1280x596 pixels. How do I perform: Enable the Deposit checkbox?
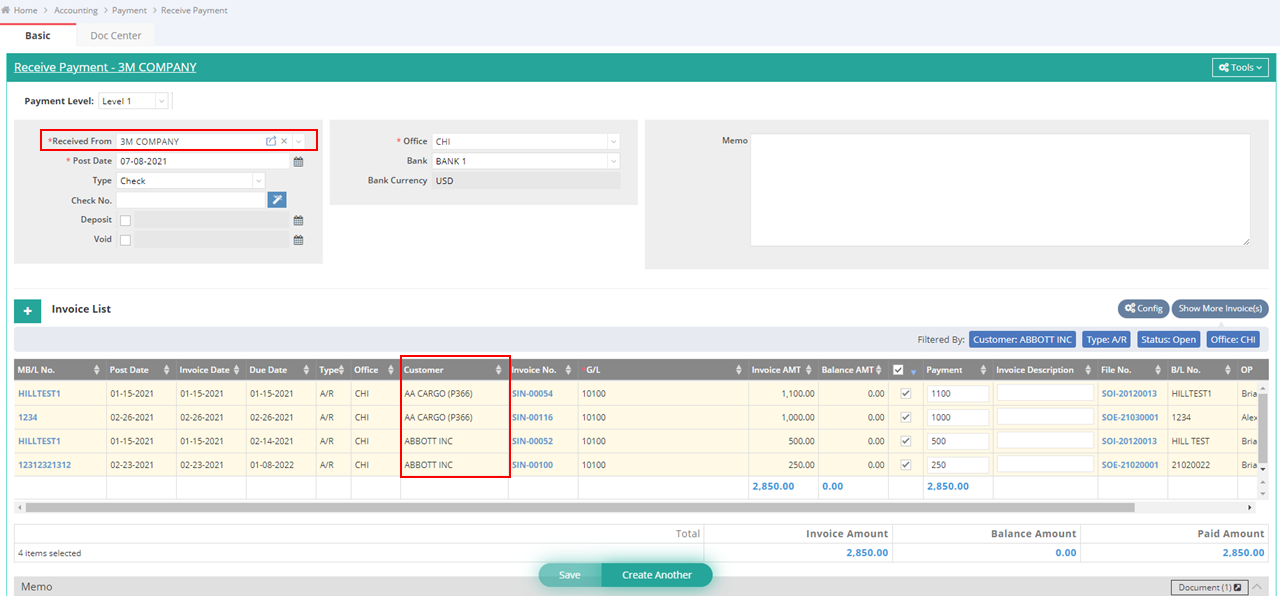point(125,220)
